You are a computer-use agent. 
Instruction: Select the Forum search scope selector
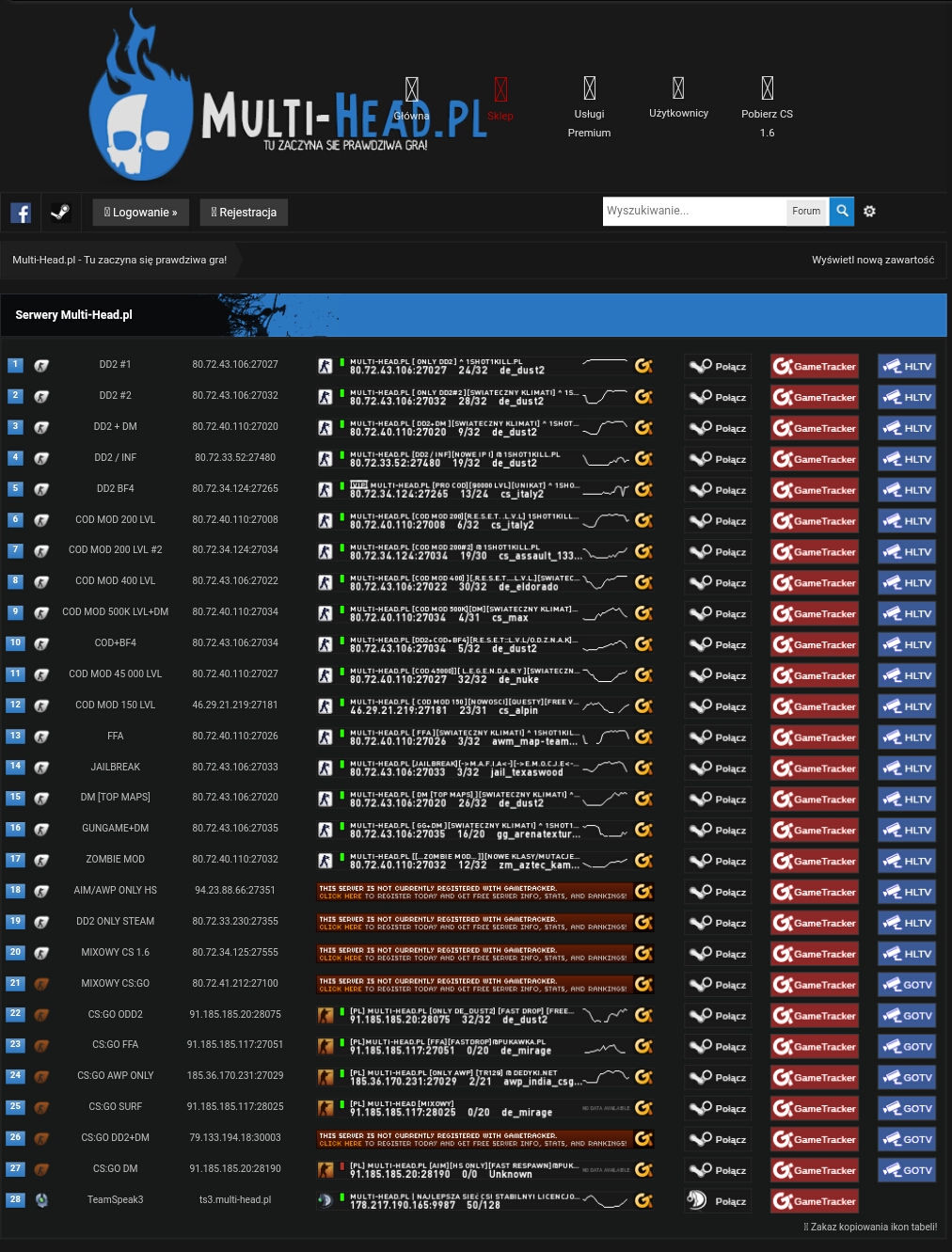coord(806,212)
